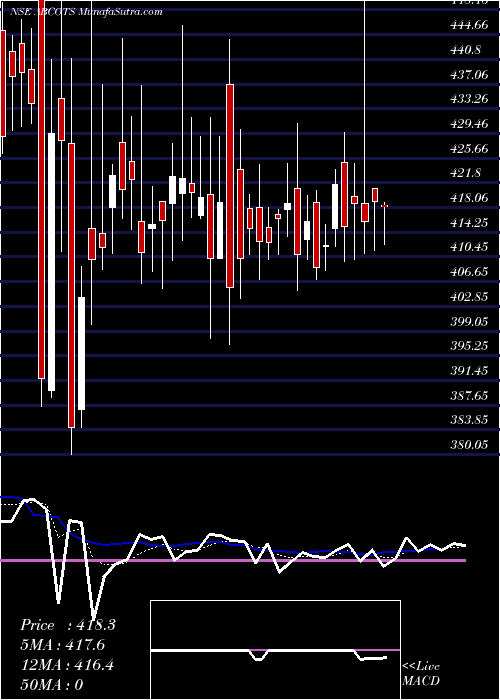Click the 391.45 price label
This screenshot has width=500, height=700.
470,370
